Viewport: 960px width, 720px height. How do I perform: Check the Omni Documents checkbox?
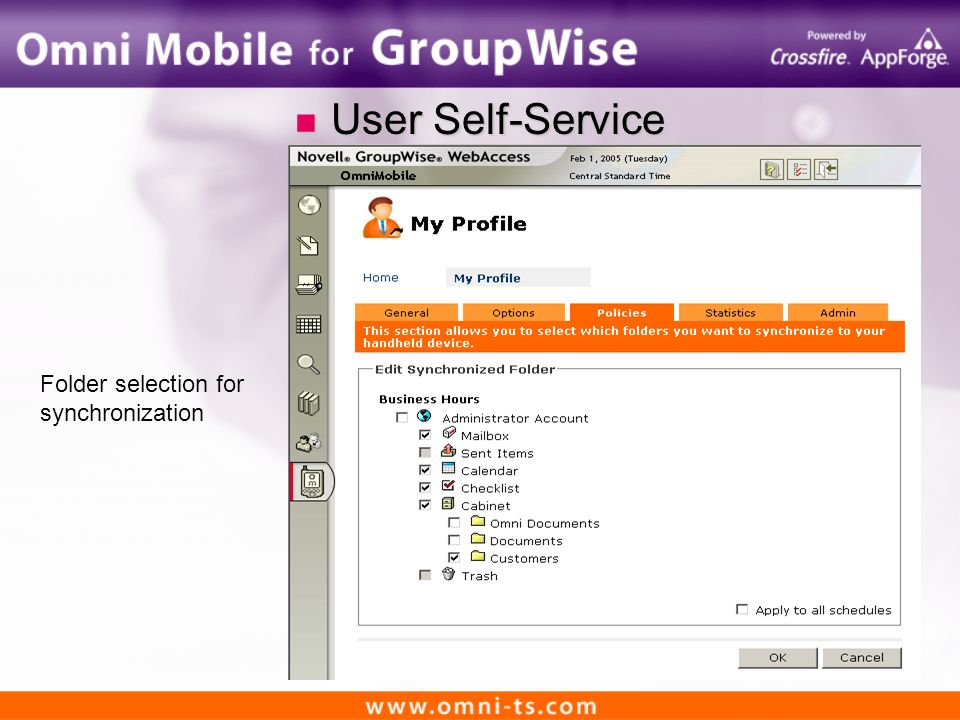pyautogui.click(x=454, y=523)
